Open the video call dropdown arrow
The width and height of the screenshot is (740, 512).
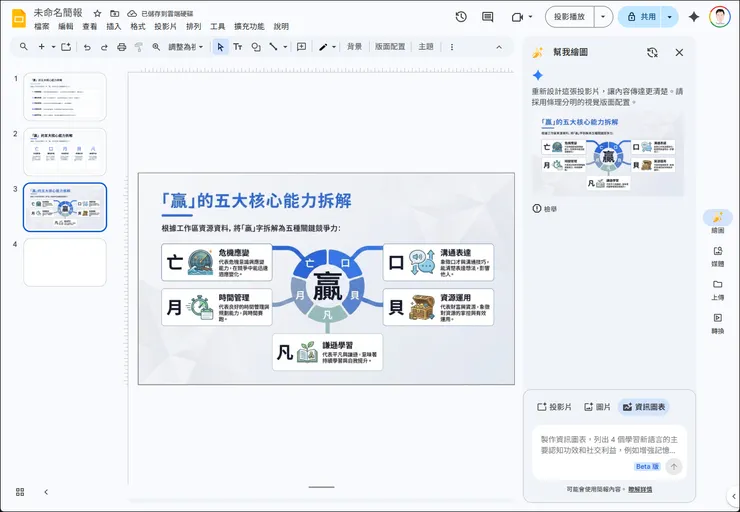(530, 17)
